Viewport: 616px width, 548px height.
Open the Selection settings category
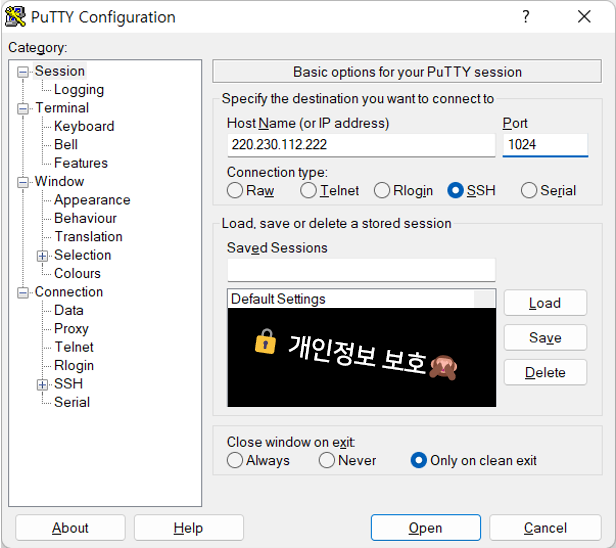click(82, 255)
